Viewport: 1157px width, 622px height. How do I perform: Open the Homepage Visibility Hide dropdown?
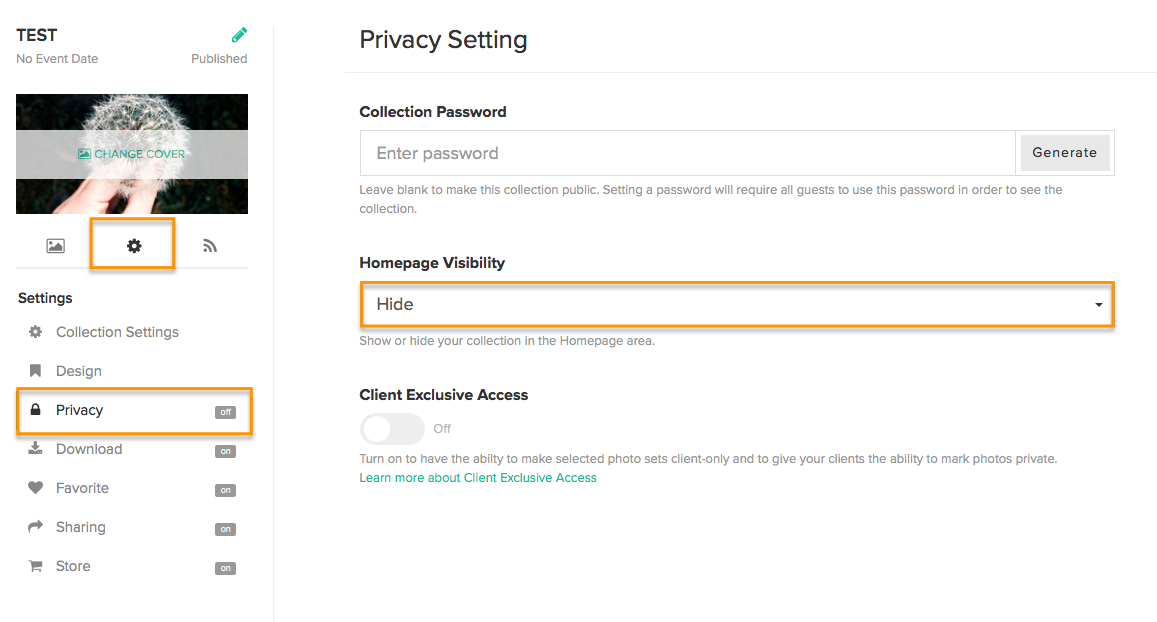[737, 304]
